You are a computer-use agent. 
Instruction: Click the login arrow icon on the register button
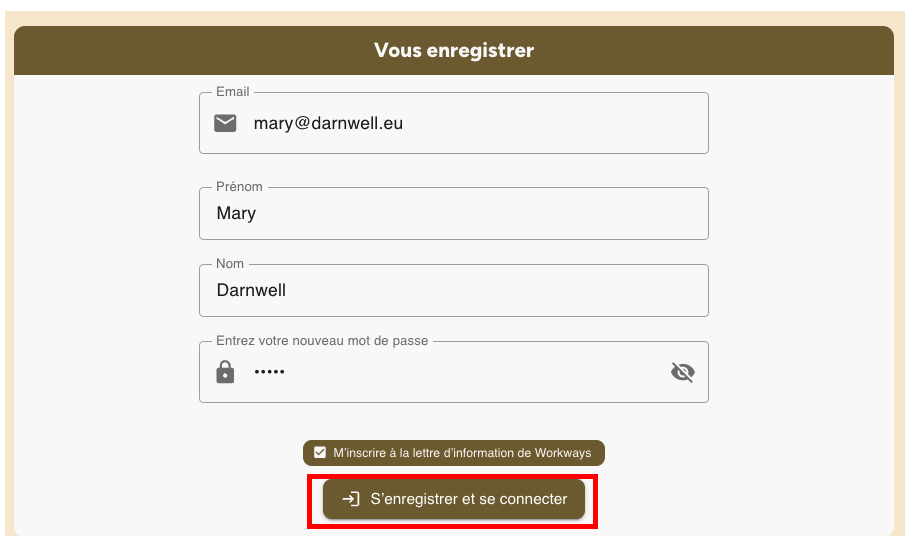click(x=351, y=499)
